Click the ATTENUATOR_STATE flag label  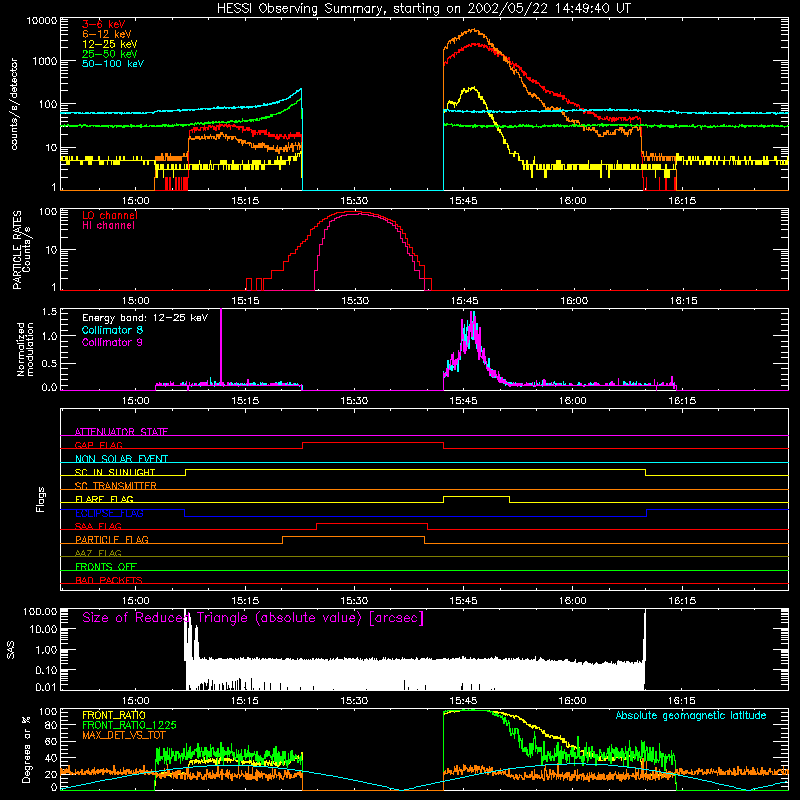121,432
